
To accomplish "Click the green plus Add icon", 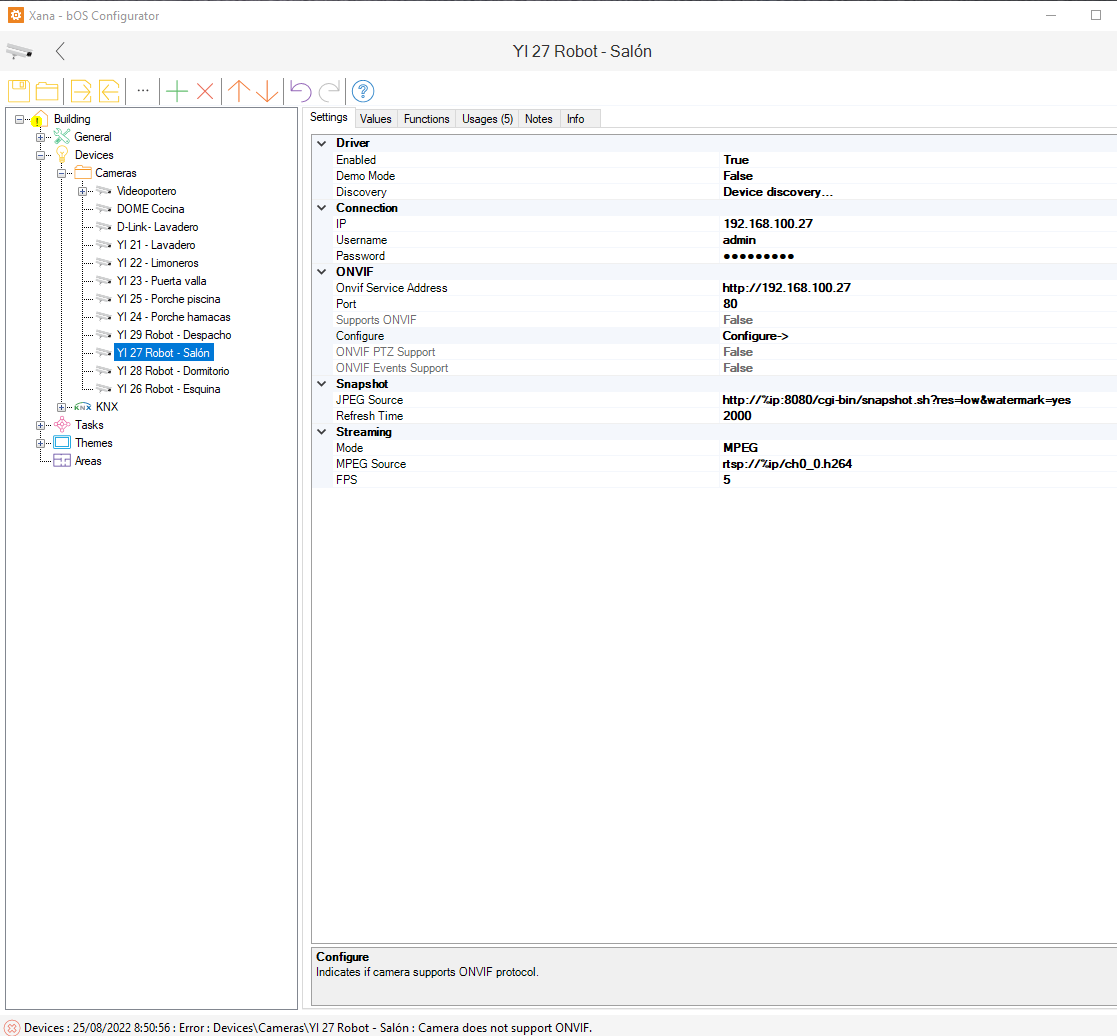I will click(177, 91).
